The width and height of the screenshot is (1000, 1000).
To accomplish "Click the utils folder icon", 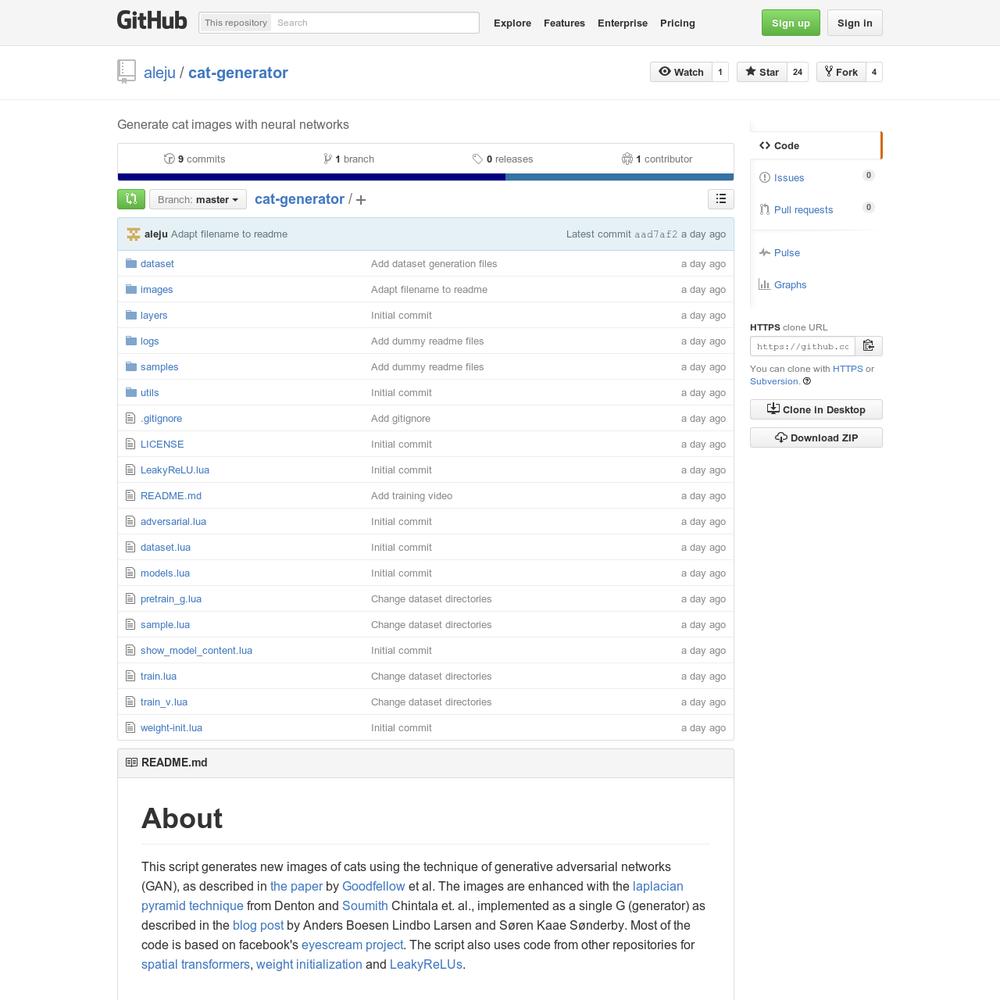I will click(x=131, y=392).
